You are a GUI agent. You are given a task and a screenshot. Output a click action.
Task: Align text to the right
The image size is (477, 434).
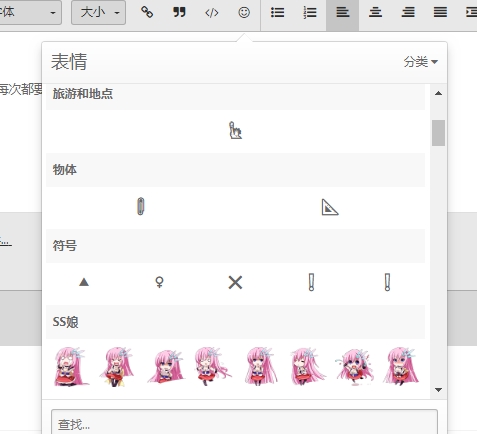(x=408, y=12)
